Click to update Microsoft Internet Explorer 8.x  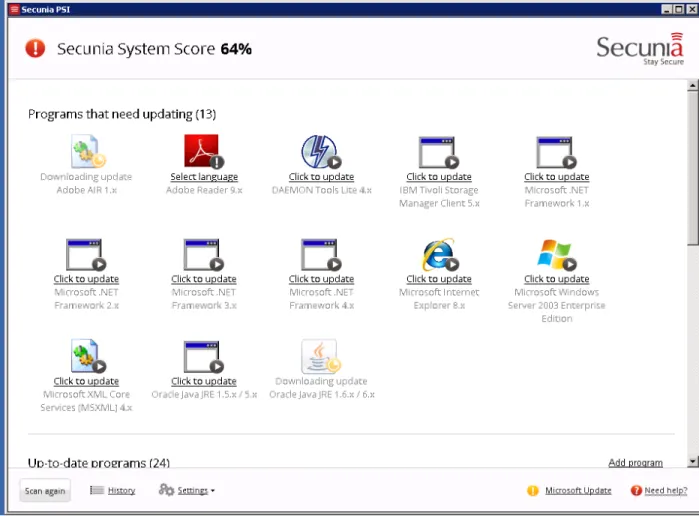pos(439,279)
